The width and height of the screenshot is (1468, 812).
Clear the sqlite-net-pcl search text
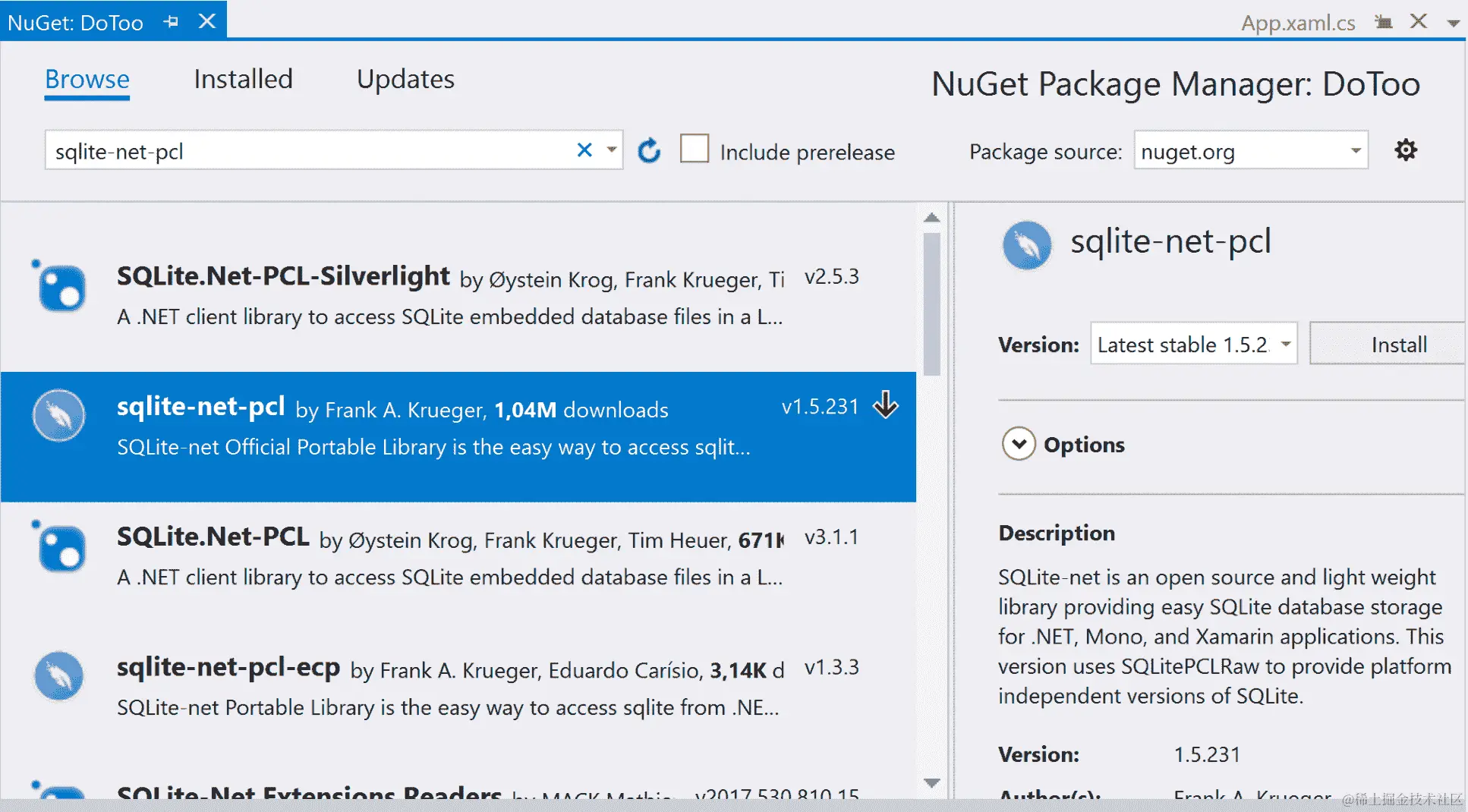pos(584,150)
